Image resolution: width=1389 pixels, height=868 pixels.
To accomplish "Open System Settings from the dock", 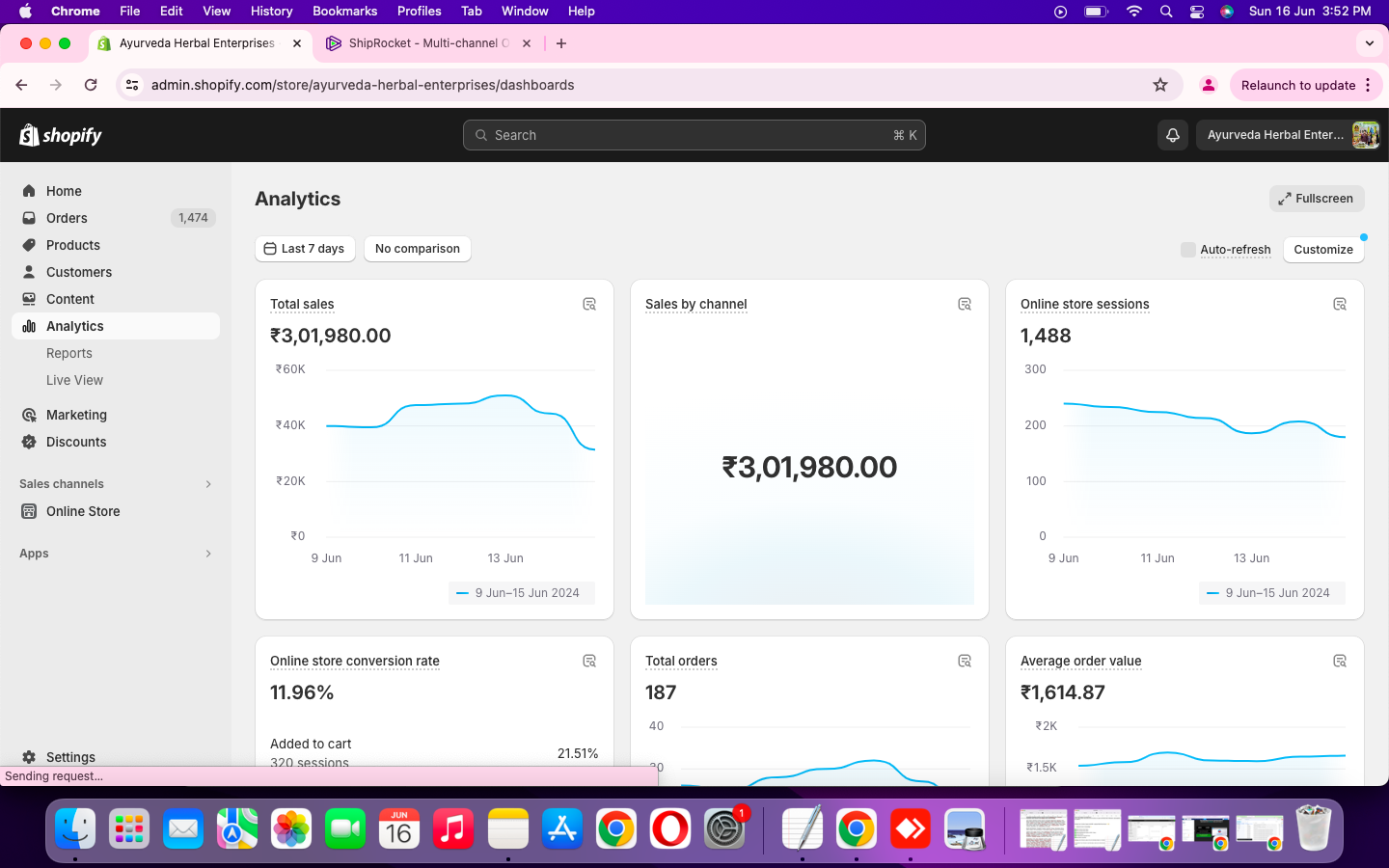I will coord(723,828).
